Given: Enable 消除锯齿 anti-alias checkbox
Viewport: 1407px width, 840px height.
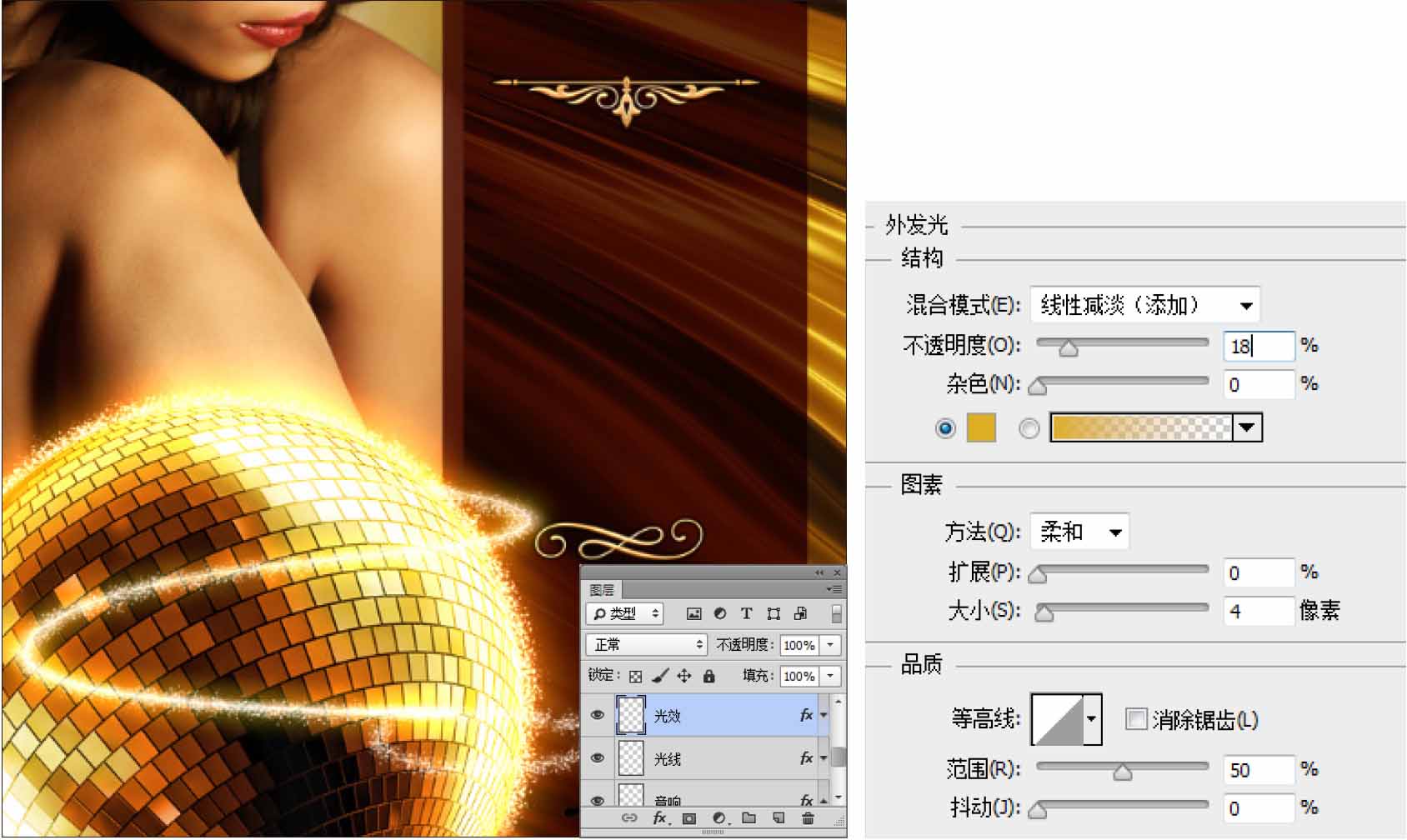Looking at the screenshot, I should coord(1136,718).
